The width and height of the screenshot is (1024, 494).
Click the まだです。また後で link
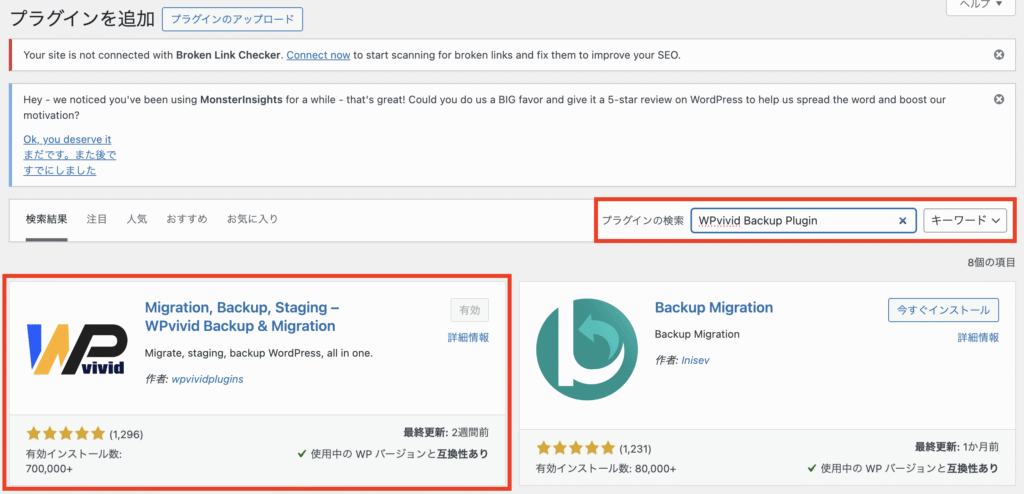pyautogui.click(x=70, y=155)
